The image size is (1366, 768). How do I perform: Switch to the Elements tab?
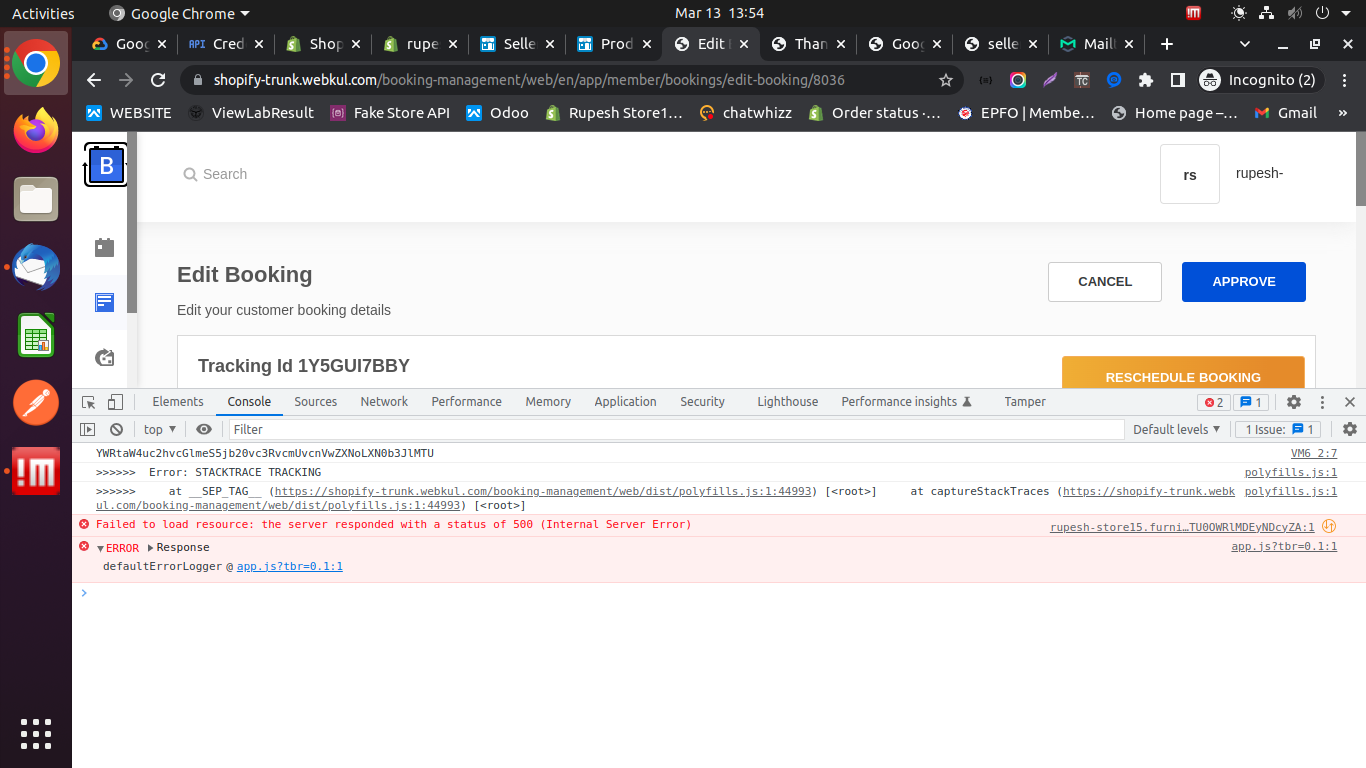pos(178,402)
